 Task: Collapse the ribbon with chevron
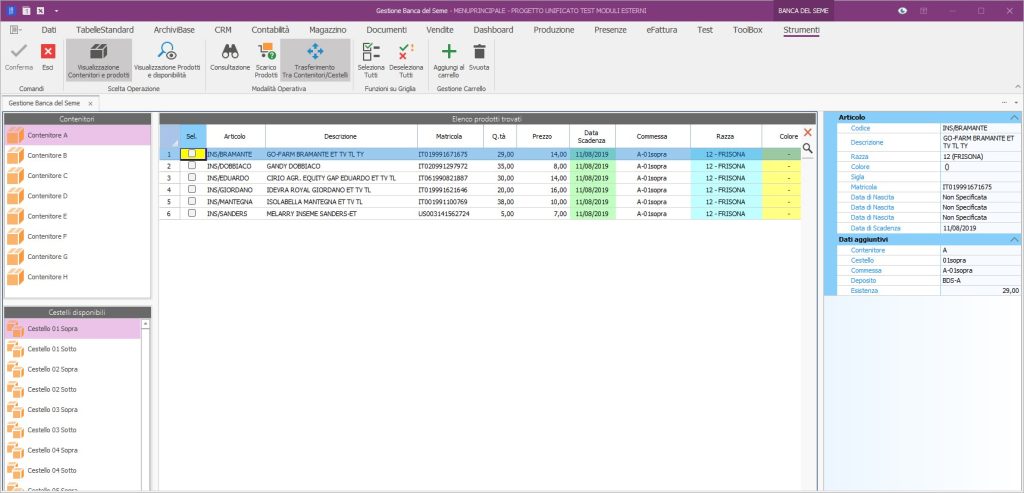(x=1017, y=86)
